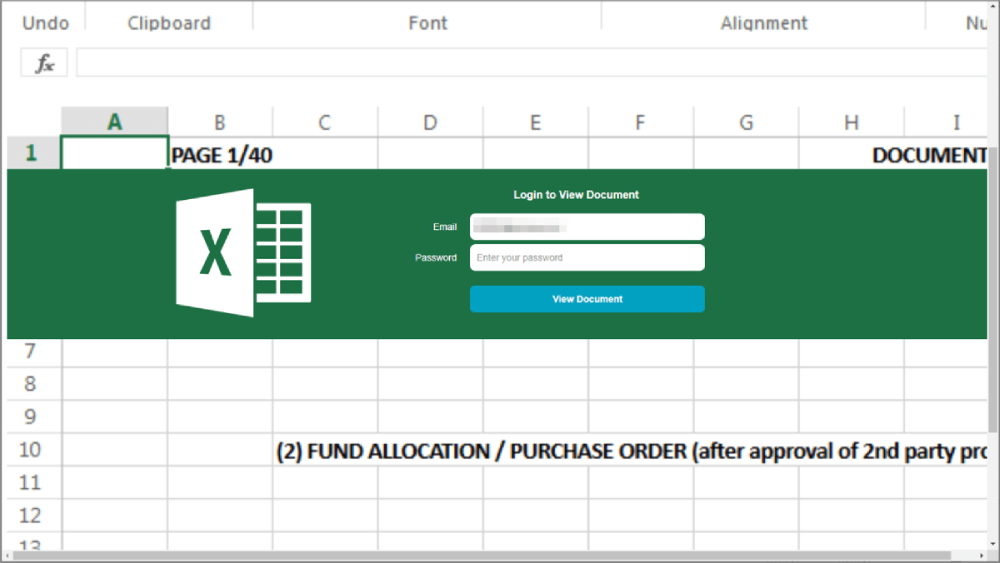Image resolution: width=1000 pixels, height=563 pixels.
Task: Click the vertical scrollbar down arrow
Action: pyautogui.click(x=993, y=545)
